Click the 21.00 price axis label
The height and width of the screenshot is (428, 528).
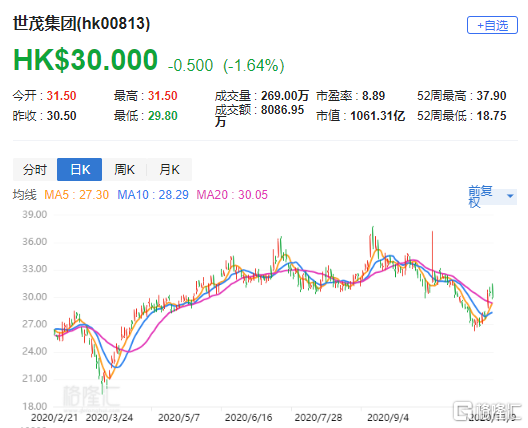35,378
